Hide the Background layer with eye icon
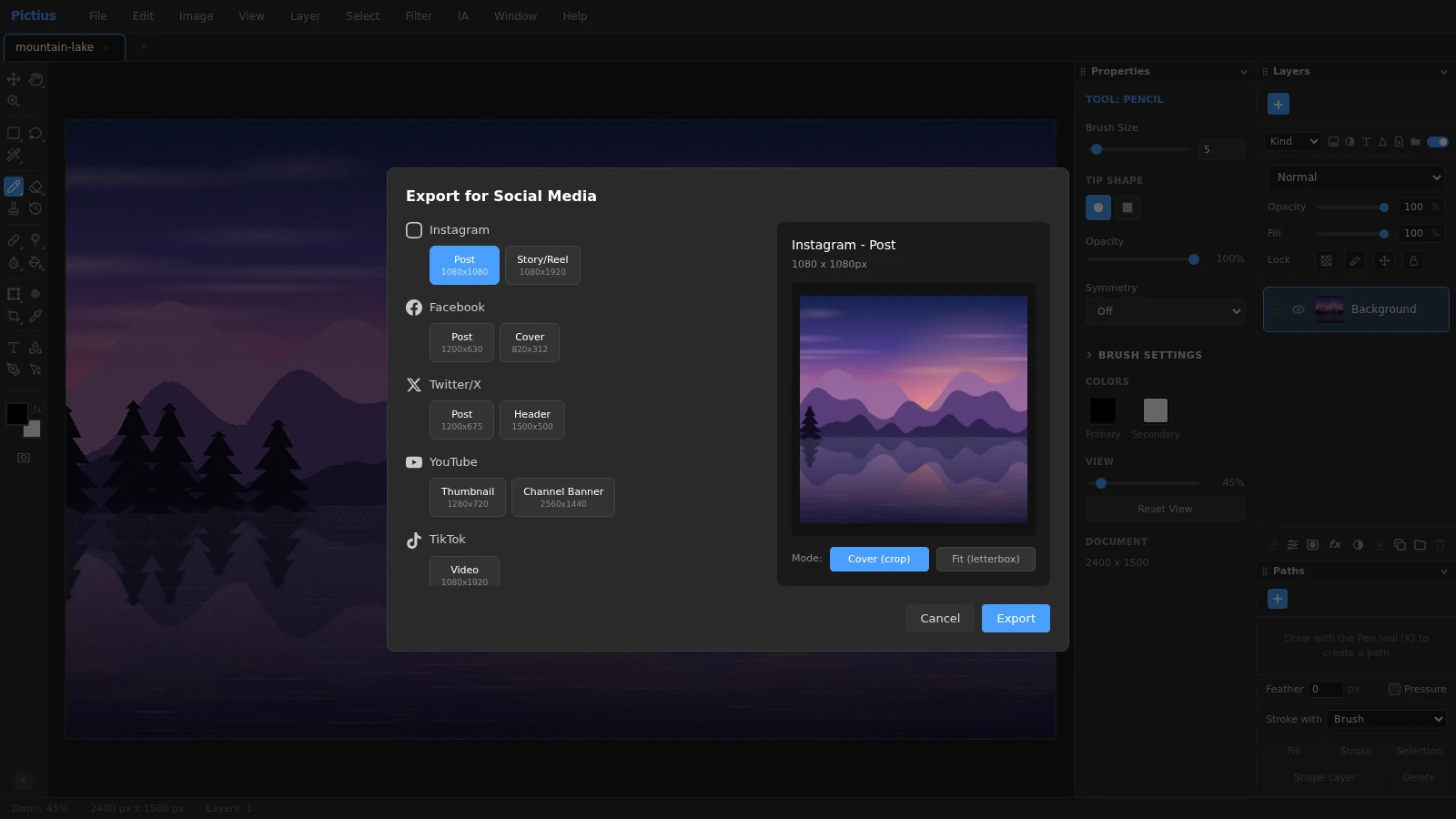 tap(1299, 309)
